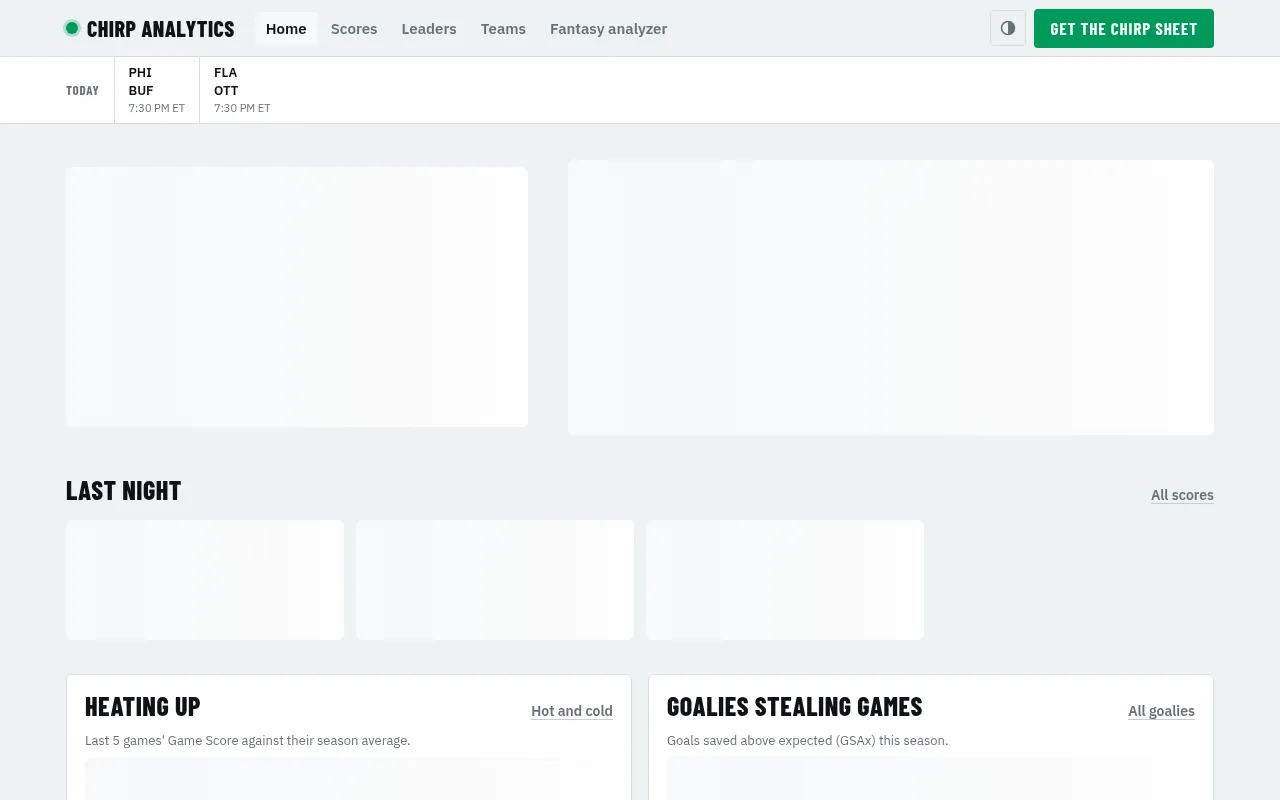
Task: Open the FLA vs OTT game
Action: pos(242,90)
